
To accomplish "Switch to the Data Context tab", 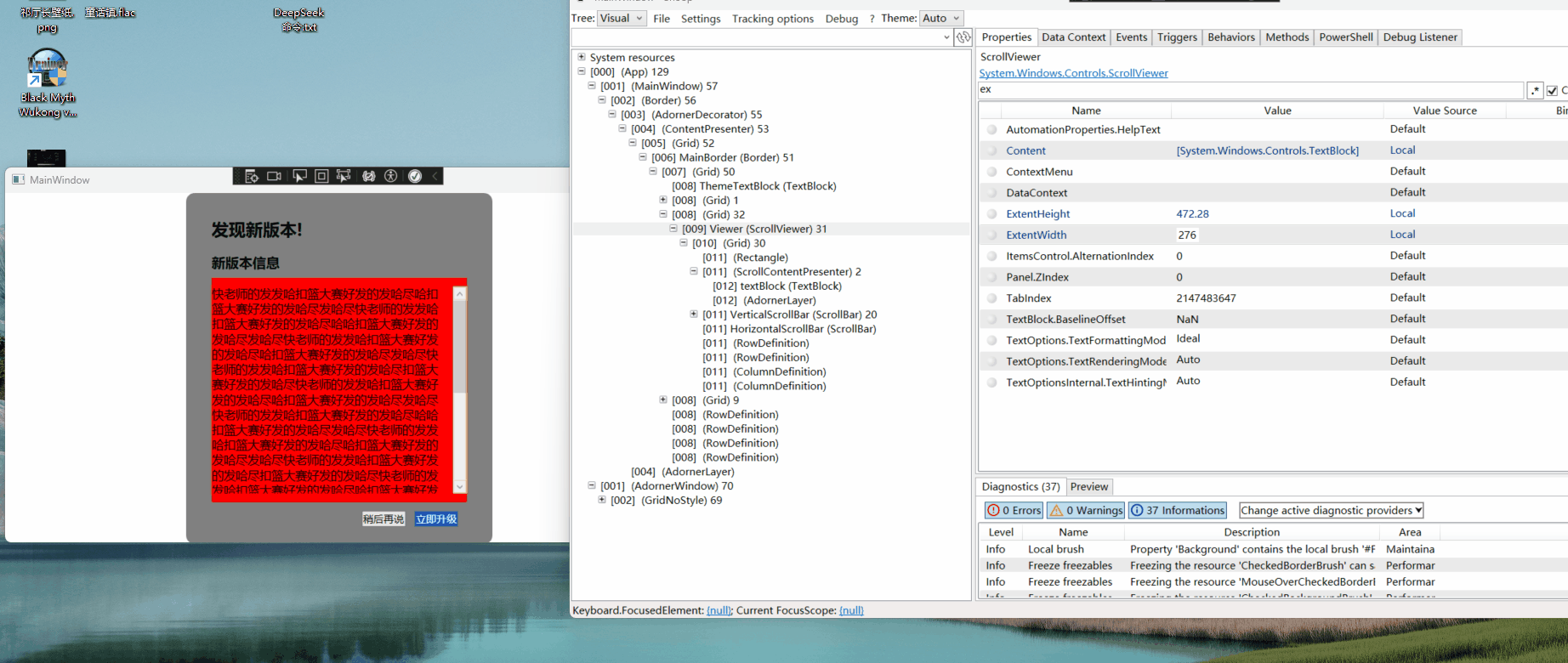I will point(1073,37).
